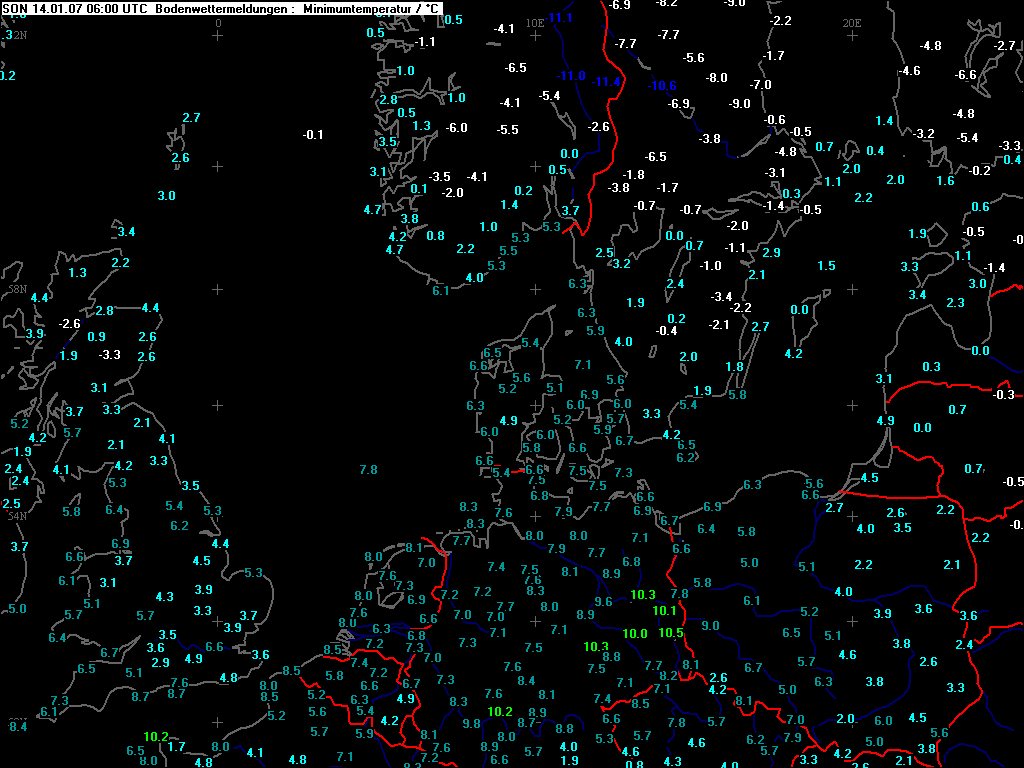This screenshot has height=768, width=1024.
Task: Click the 54N latitude label
Action: [17, 516]
